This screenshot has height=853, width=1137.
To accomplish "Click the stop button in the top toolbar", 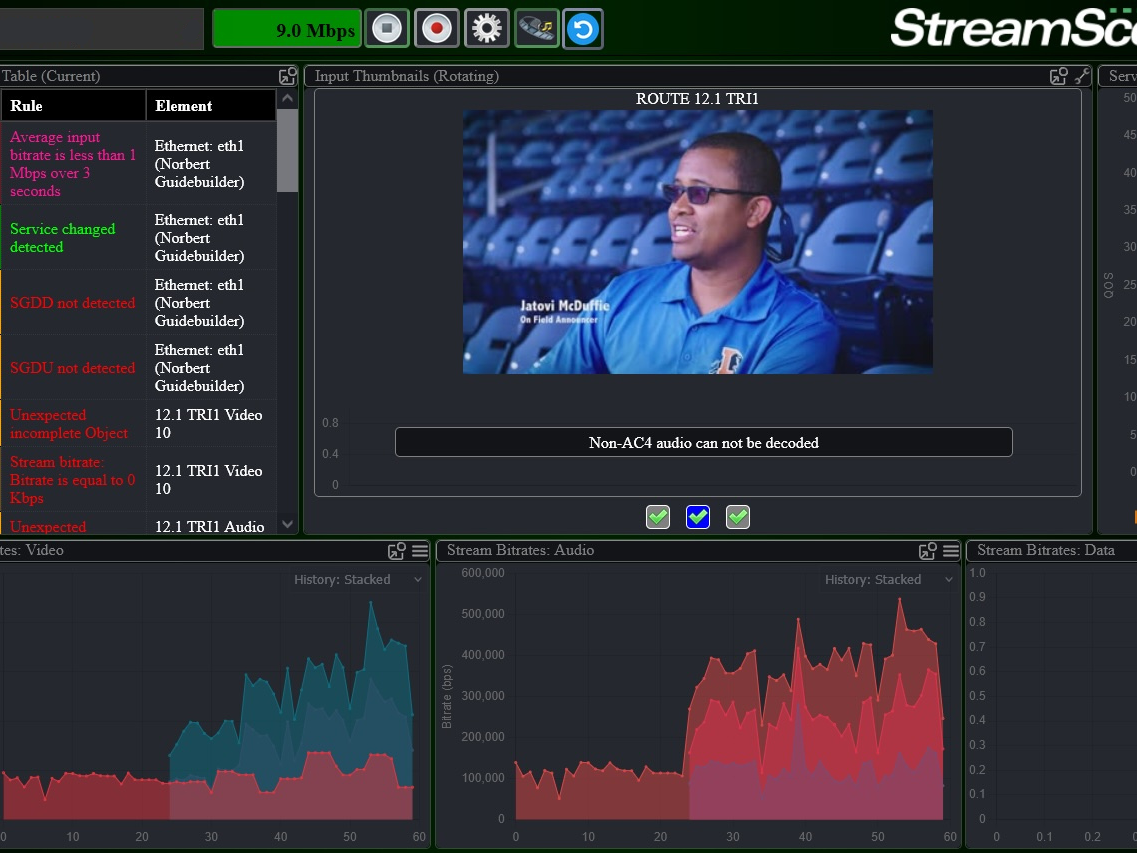I will point(387,28).
